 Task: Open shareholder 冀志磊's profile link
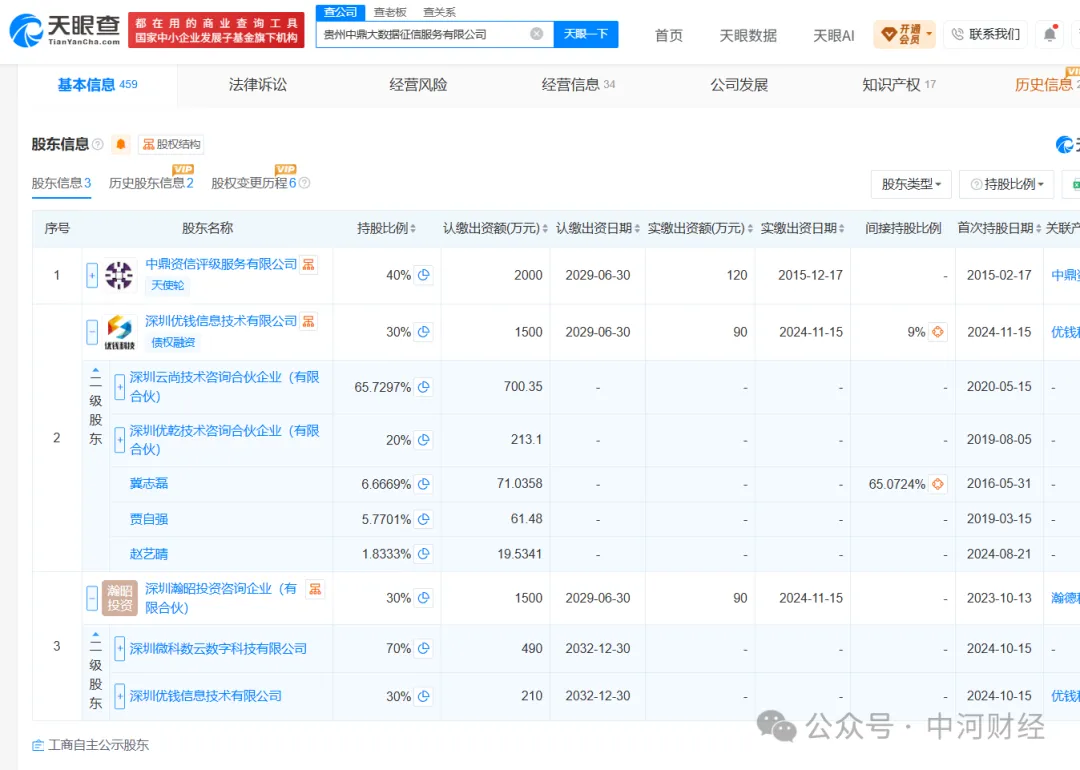149,483
